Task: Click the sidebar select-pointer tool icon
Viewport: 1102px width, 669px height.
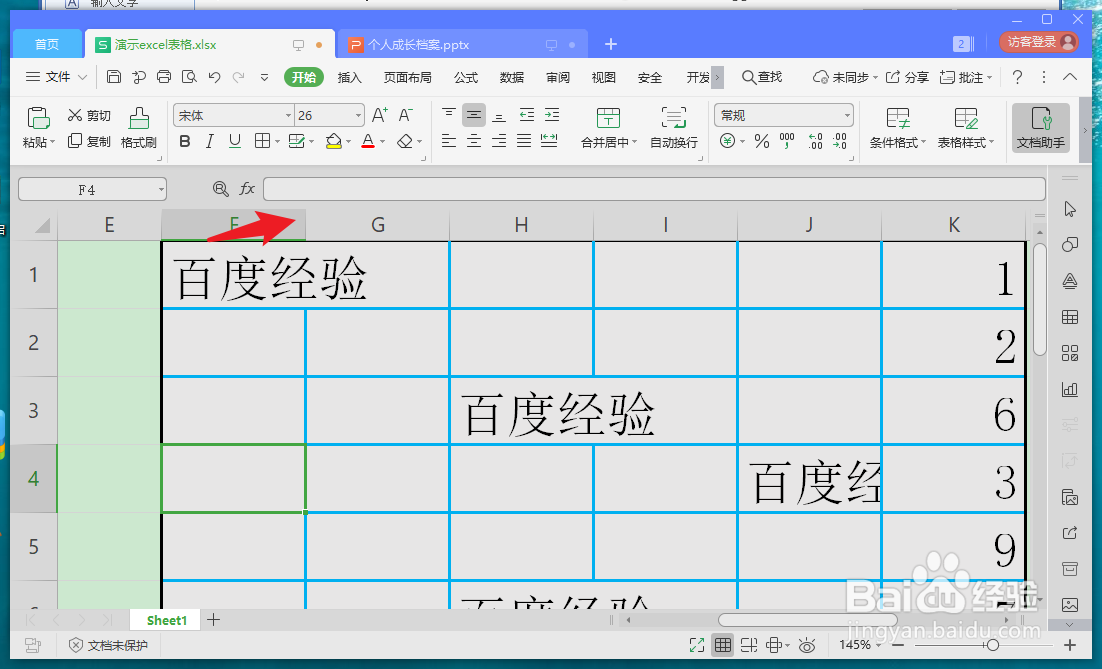Action: click(1070, 209)
